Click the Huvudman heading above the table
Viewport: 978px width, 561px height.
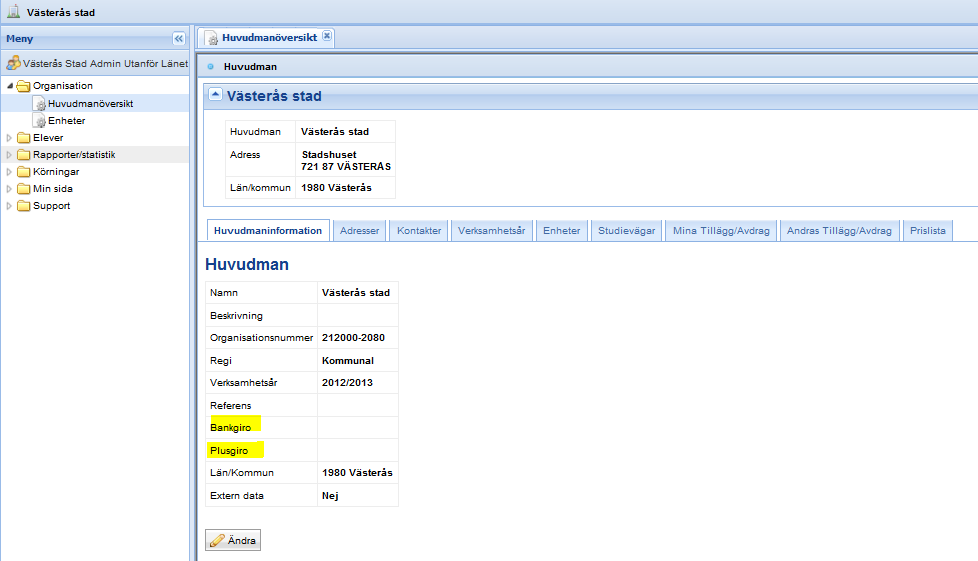point(247,265)
